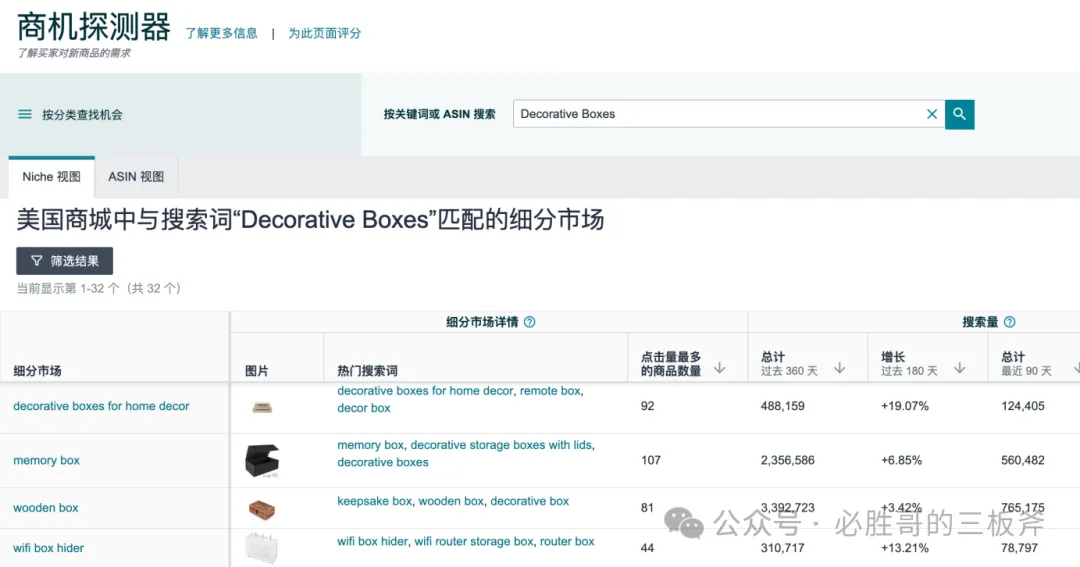The image size is (1080, 567).
Task: Select the +13.21% growth cell
Action: click(904, 548)
